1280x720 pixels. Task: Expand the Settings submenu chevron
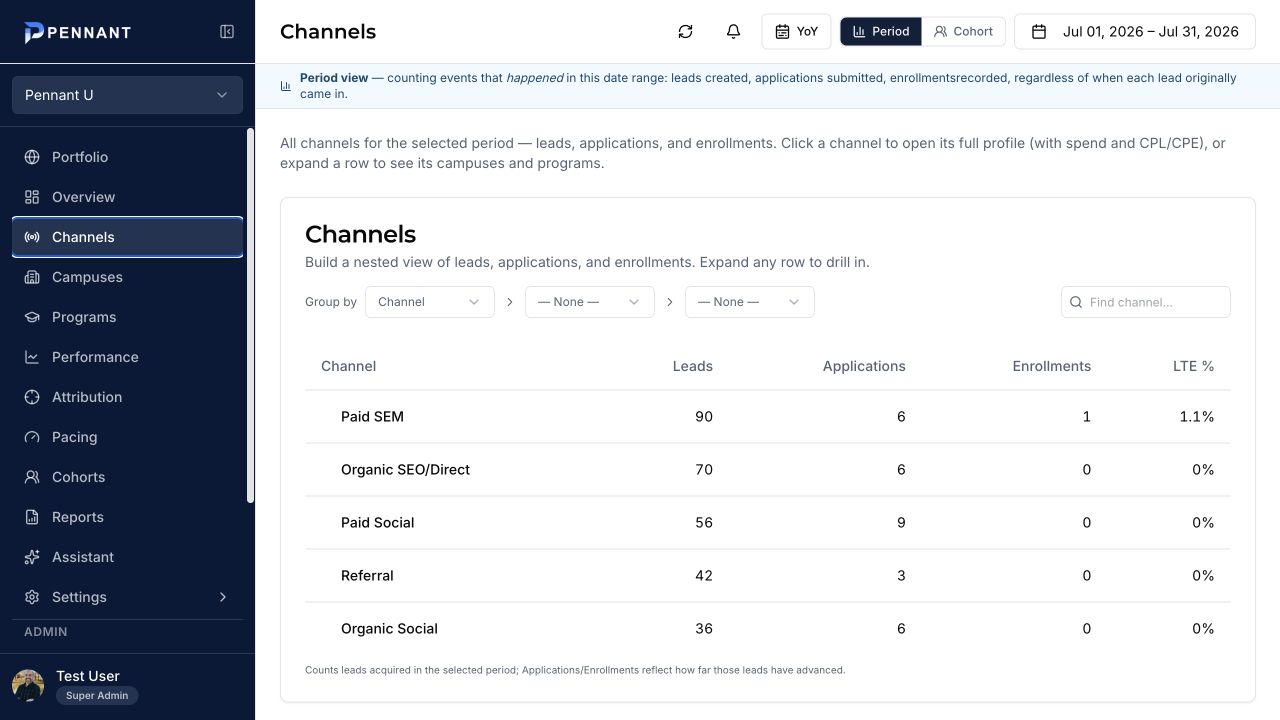pos(223,597)
